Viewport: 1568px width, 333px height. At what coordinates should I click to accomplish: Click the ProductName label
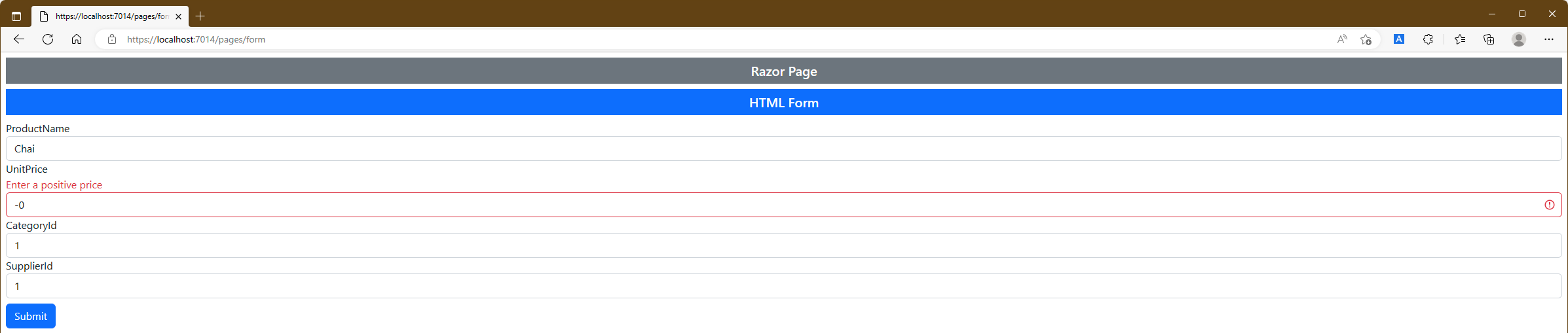(x=38, y=128)
